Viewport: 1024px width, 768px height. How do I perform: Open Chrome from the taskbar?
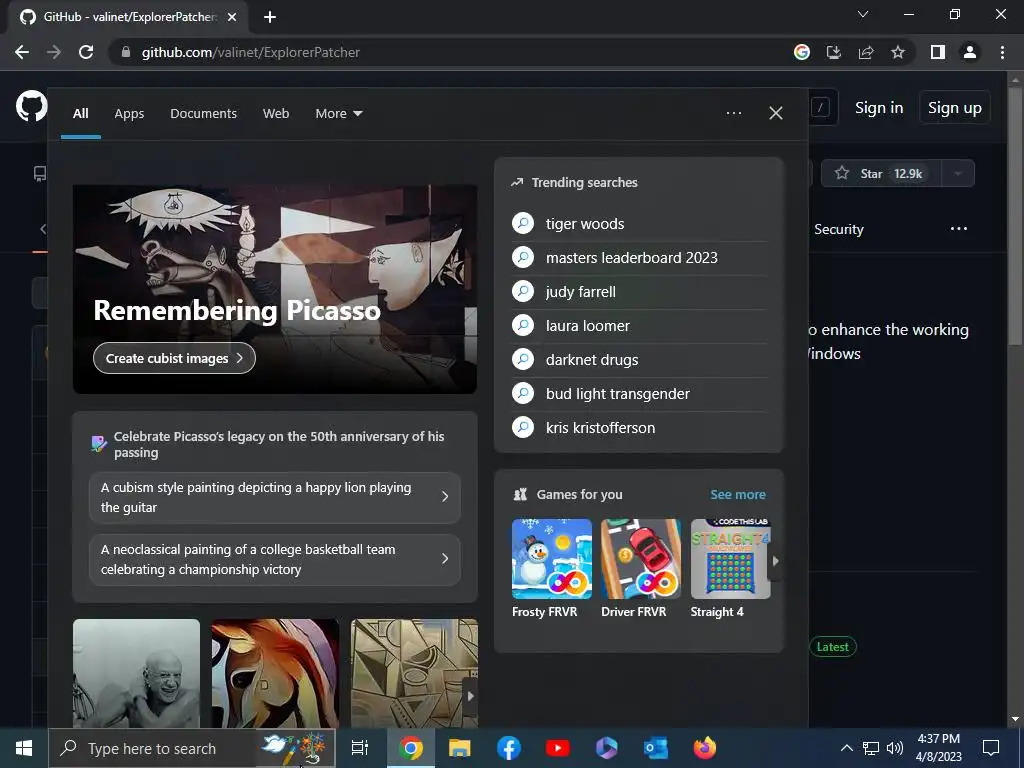[411, 748]
